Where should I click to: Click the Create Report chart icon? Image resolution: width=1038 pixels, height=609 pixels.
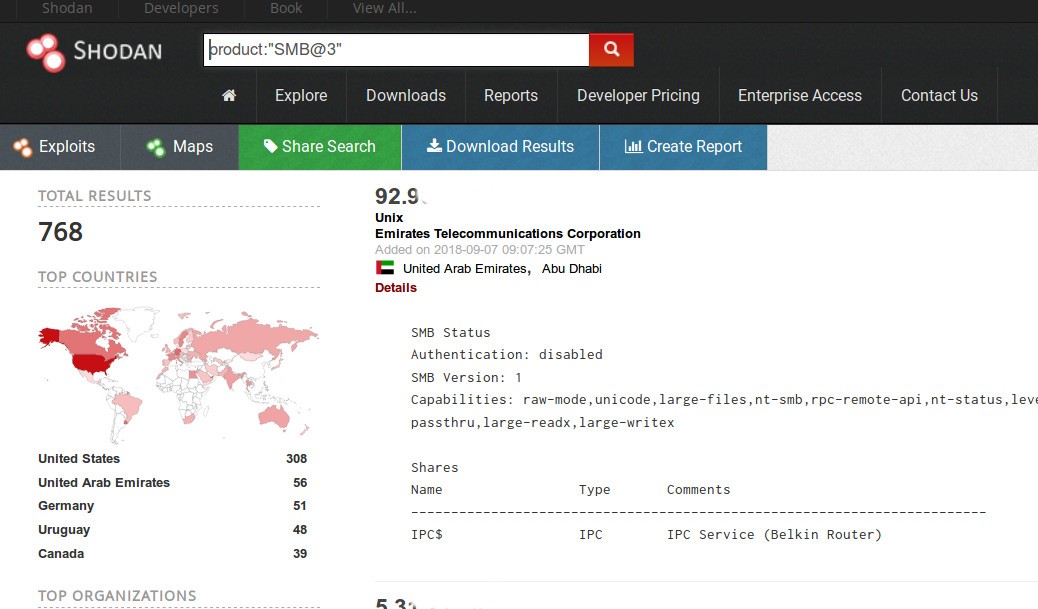coord(634,146)
